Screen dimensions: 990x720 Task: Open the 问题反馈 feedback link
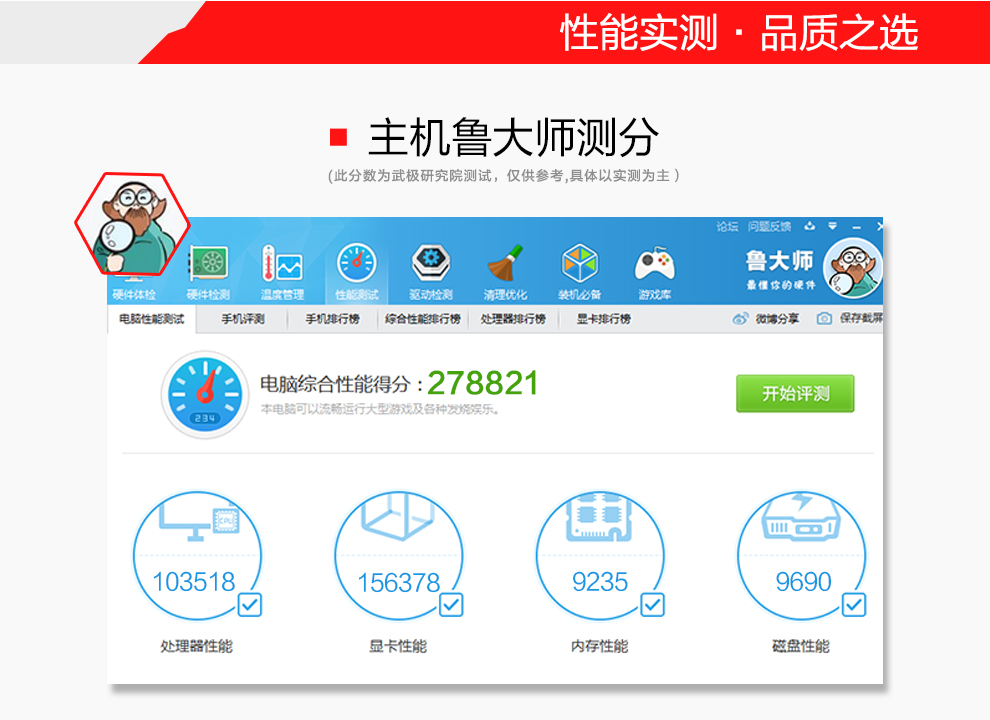coord(770,226)
